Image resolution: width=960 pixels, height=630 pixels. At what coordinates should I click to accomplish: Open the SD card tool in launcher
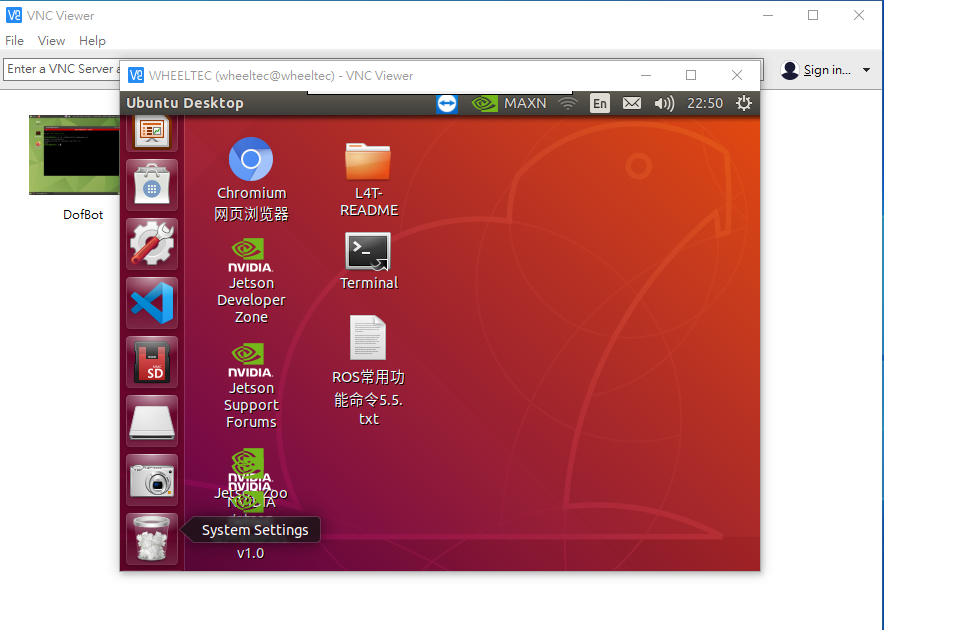pos(152,362)
